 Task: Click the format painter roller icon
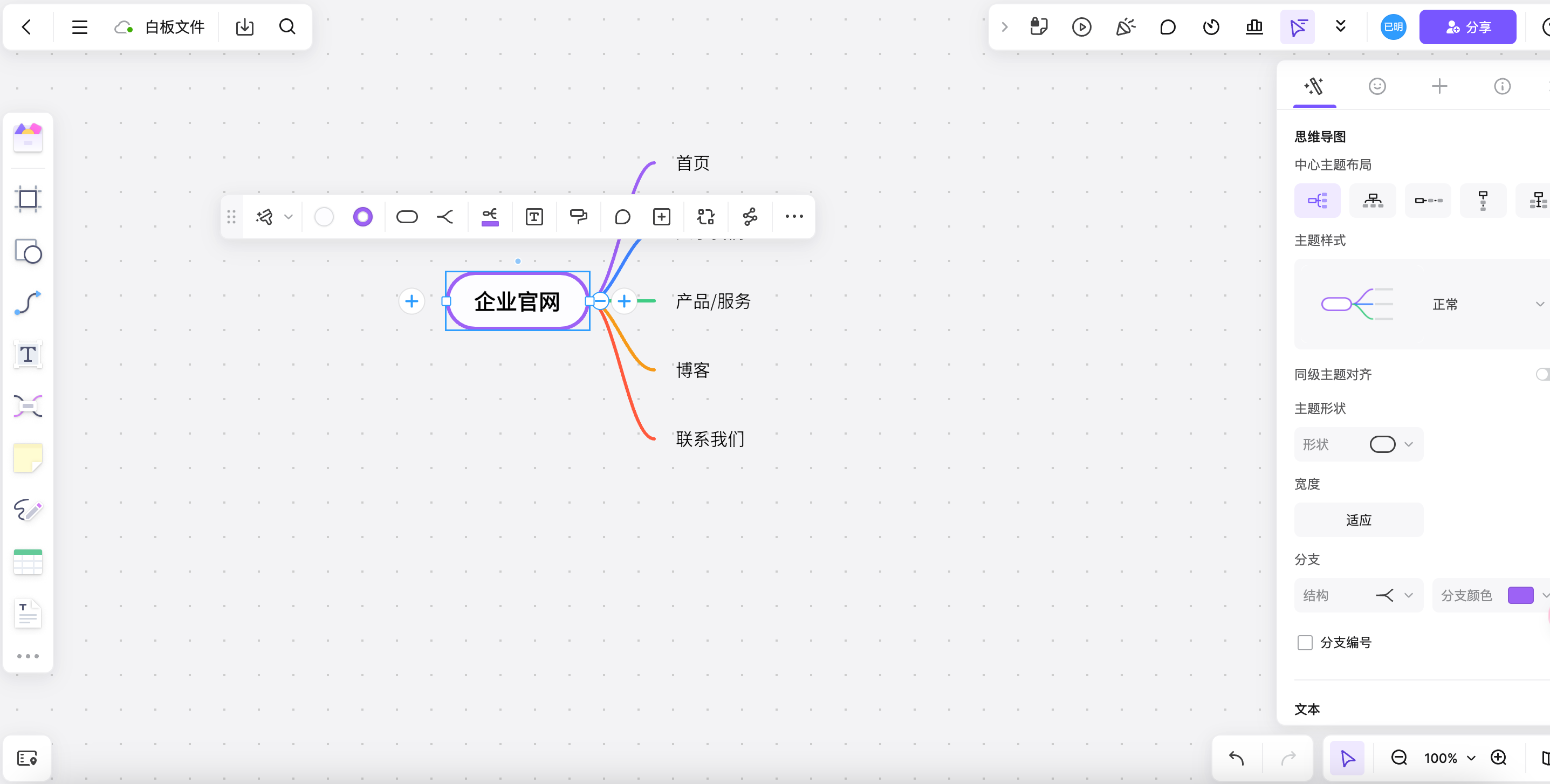578,217
